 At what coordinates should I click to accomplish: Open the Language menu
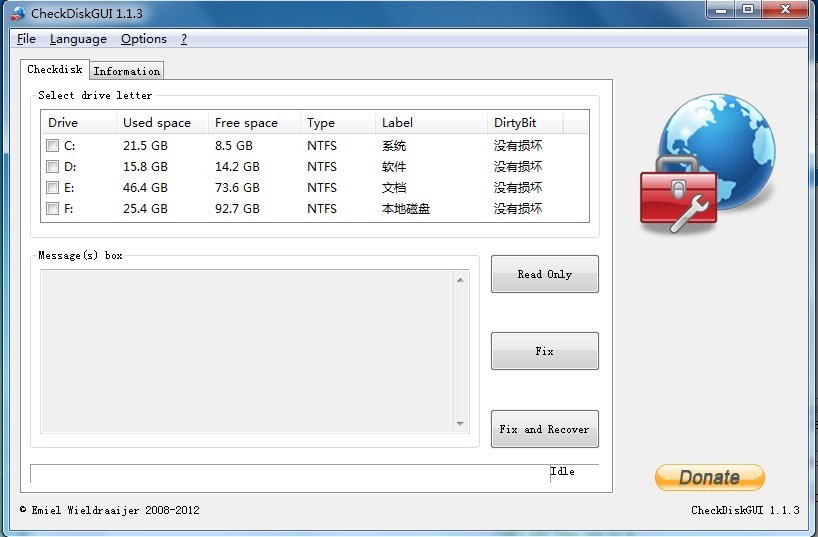(78, 39)
